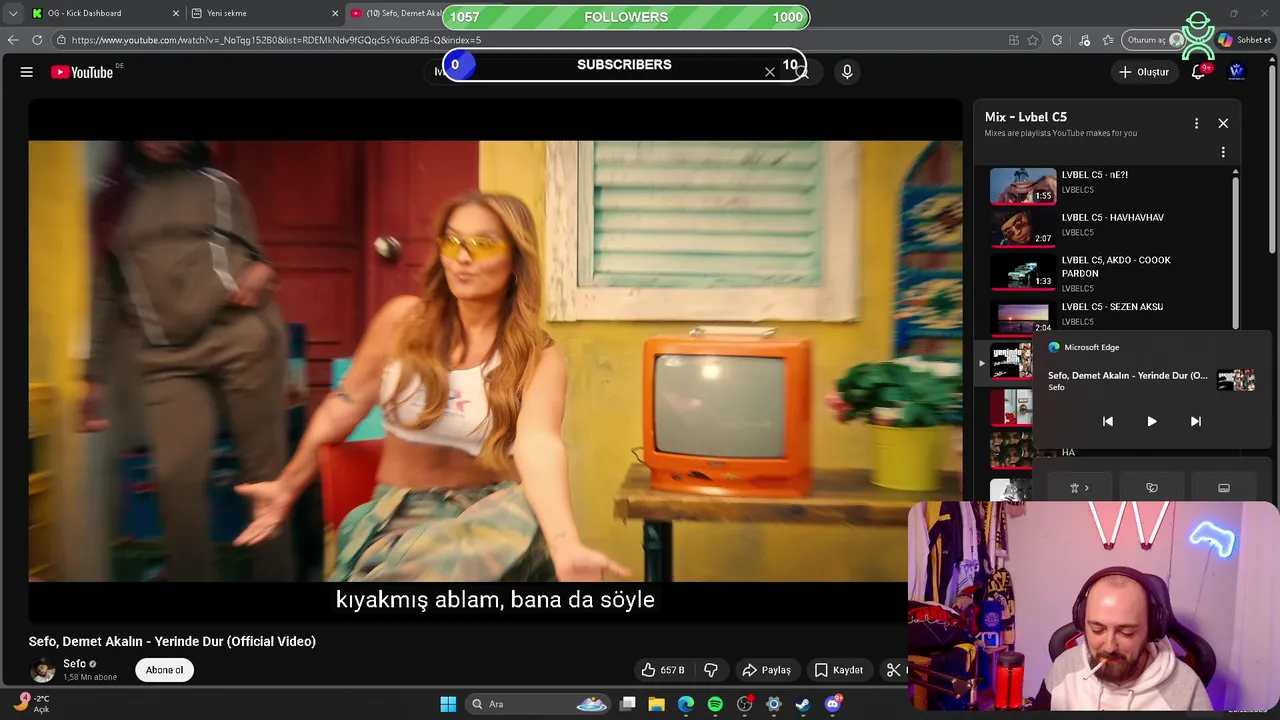Go to the YouTube home logo

[x=82, y=72]
